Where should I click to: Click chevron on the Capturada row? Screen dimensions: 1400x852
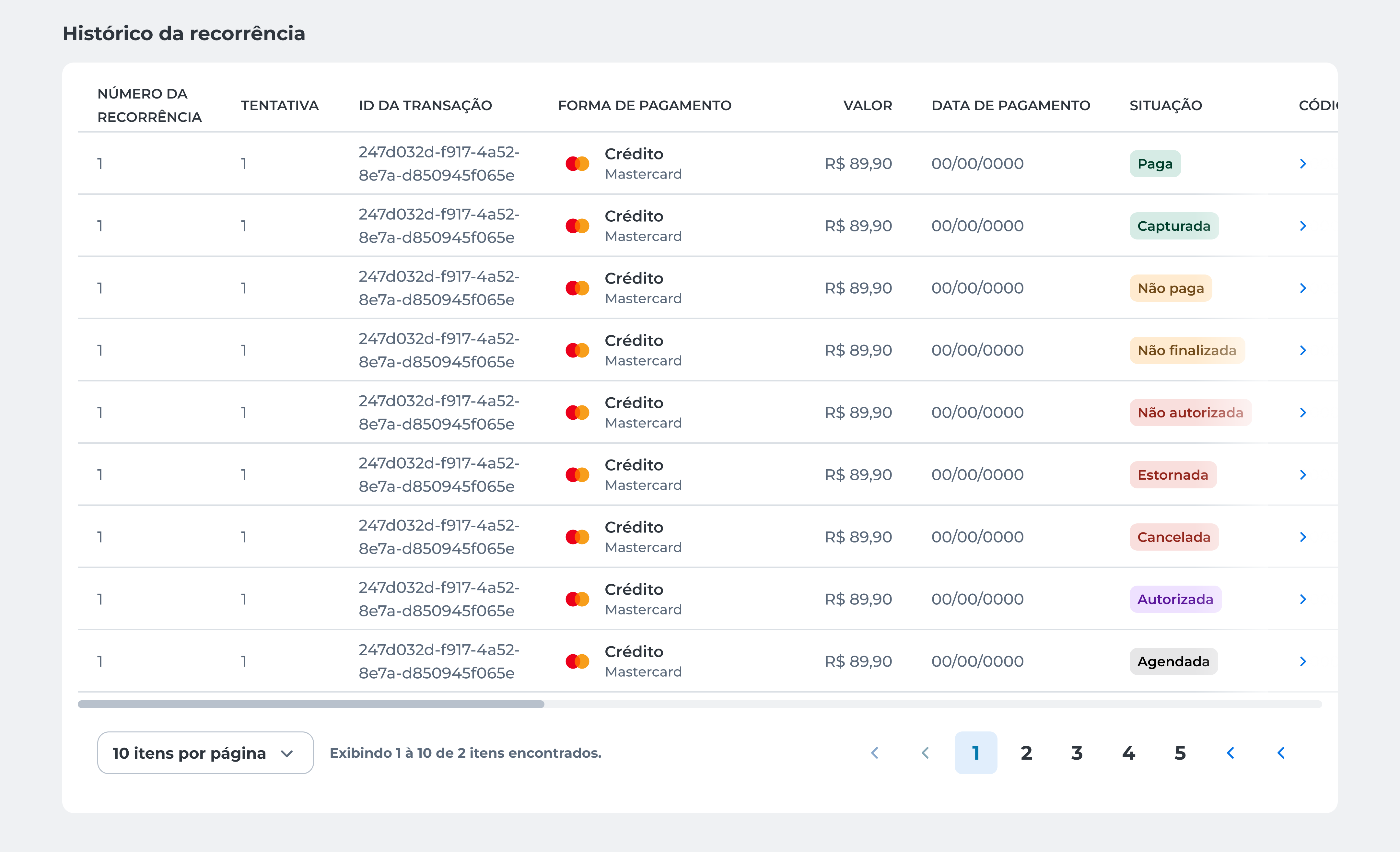[1302, 226]
